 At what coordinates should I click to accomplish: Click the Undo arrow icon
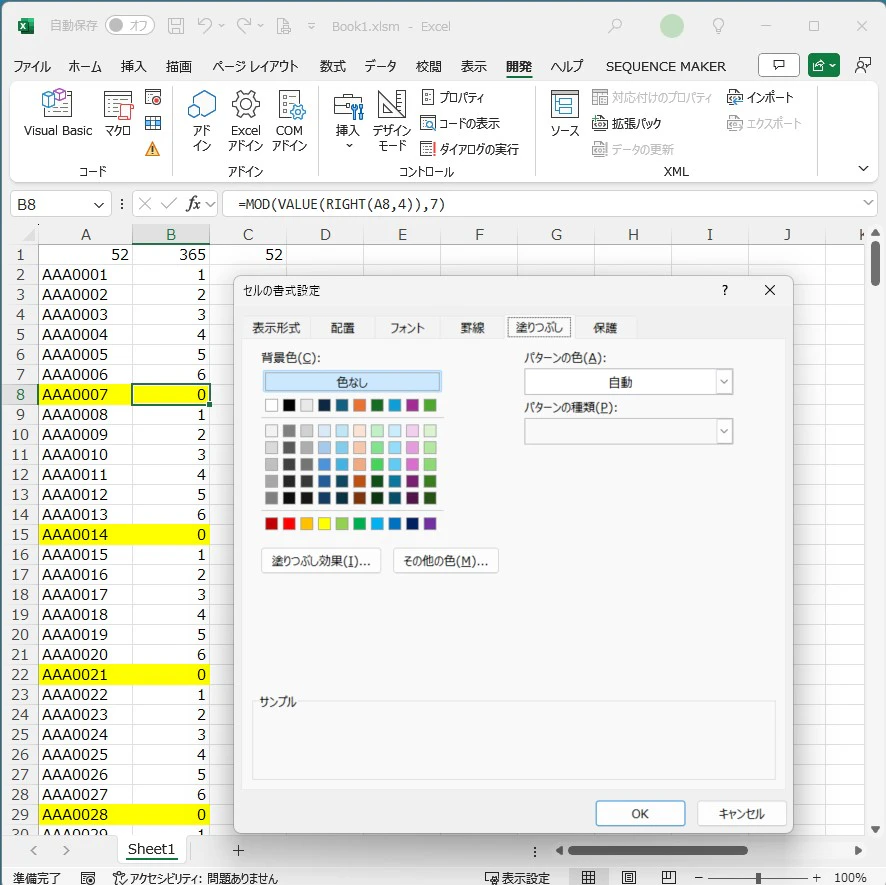pos(205,25)
